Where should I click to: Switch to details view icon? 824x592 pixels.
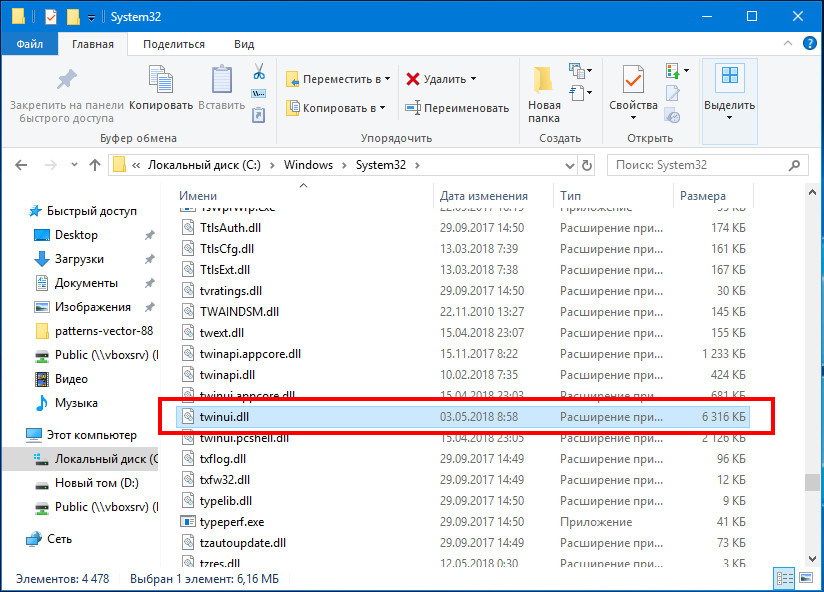coord(785,578)
